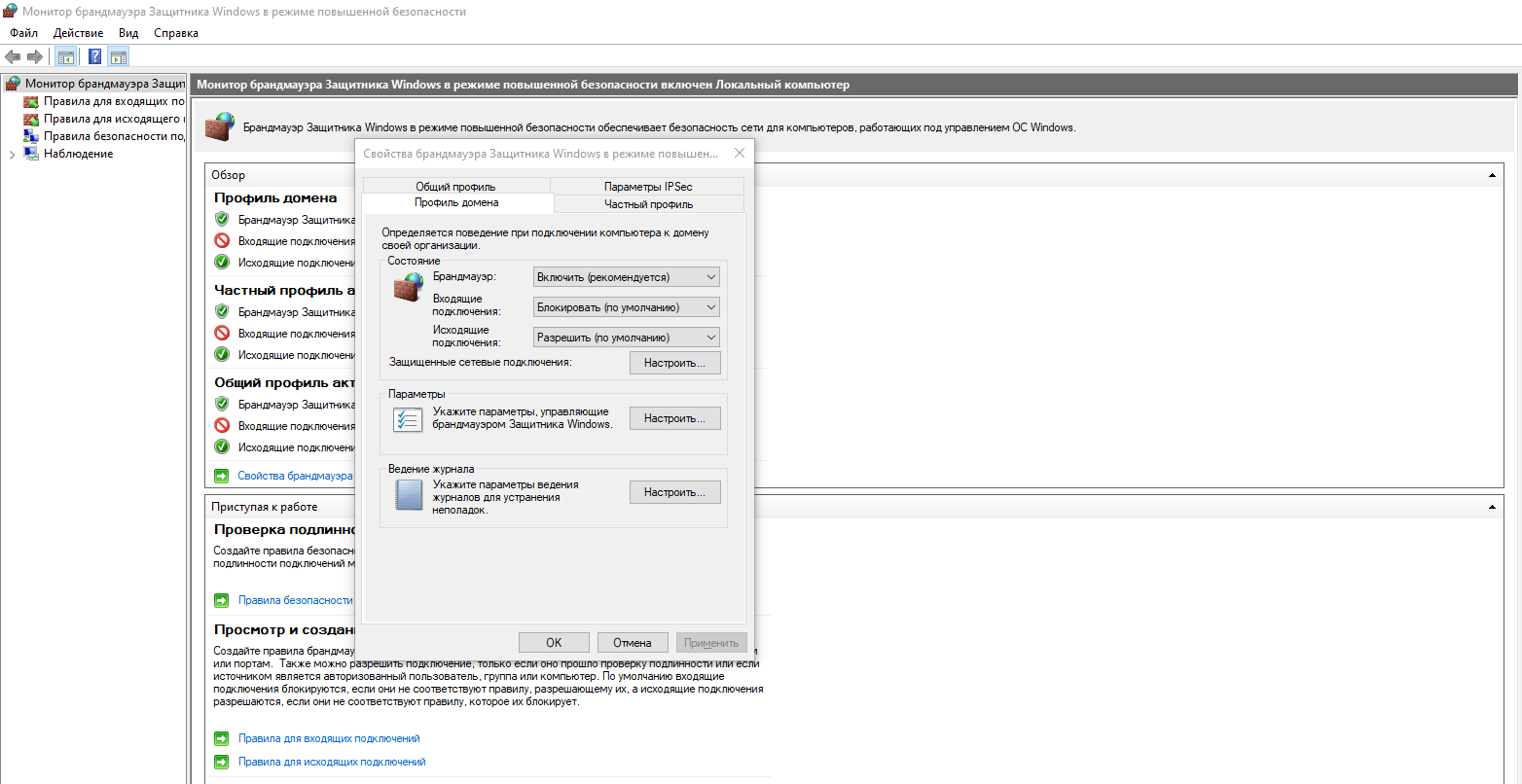Select the Наблюдение tree node
This screenshot has width=1522, height=784.
point(78,154)
